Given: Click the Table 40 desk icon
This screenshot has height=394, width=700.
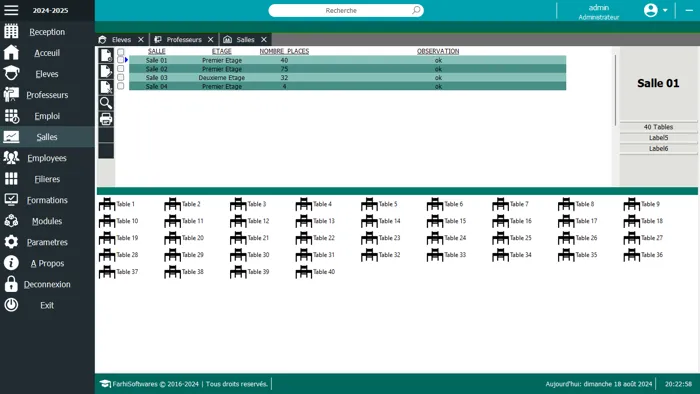Looking at the screenshot, I should tap(304, 272).
